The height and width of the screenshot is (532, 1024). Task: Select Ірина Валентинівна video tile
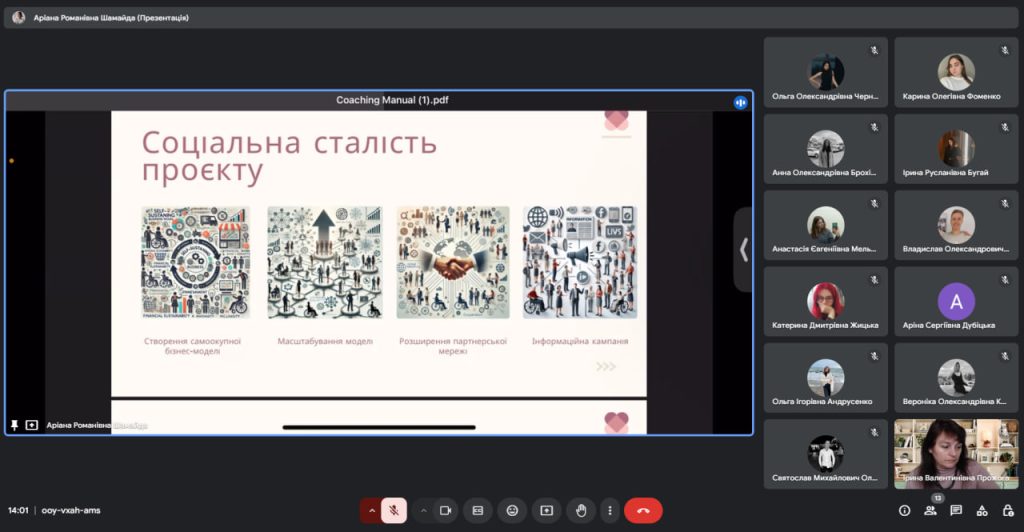tap(955, 453)
